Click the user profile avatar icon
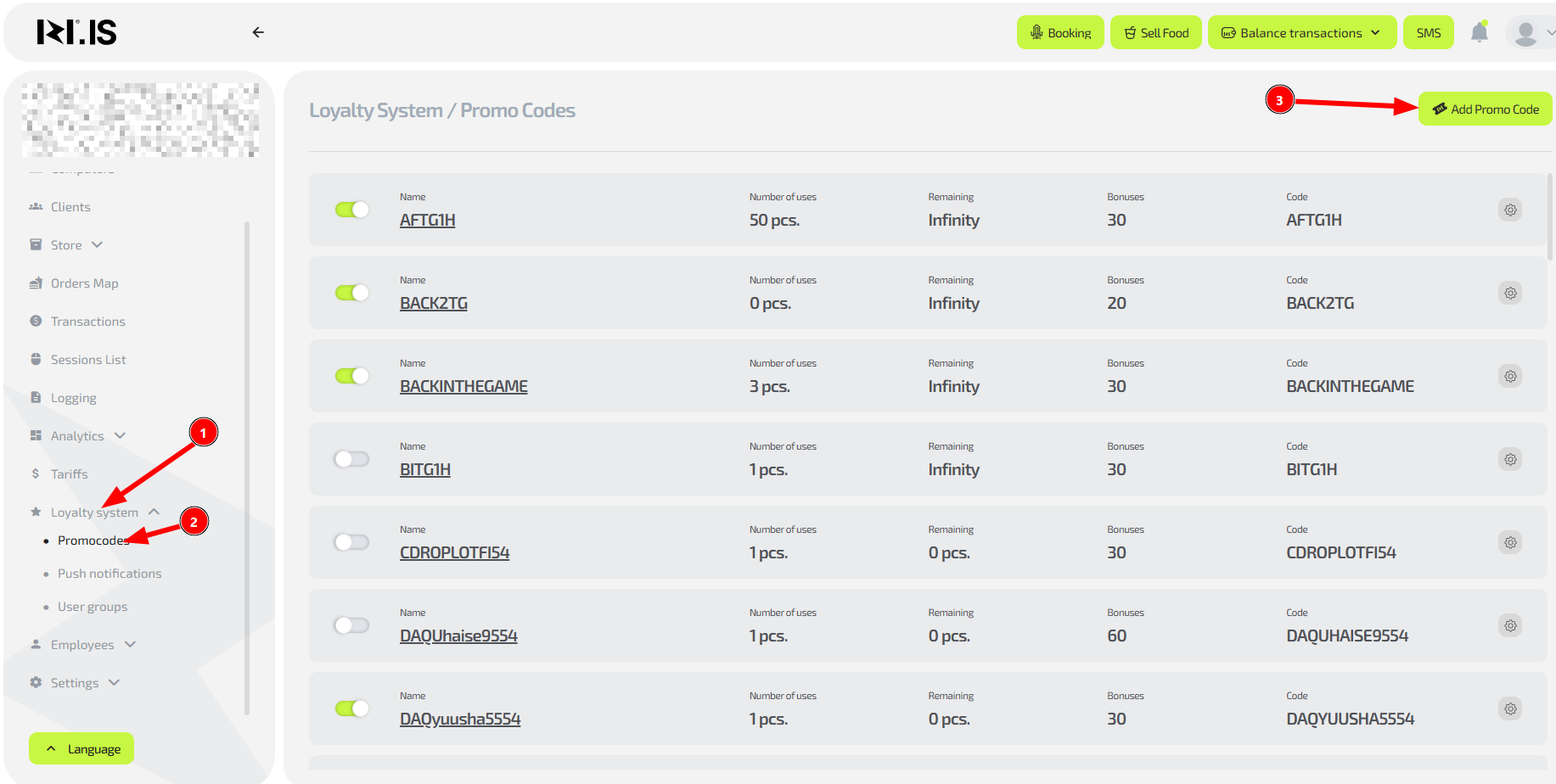 [x=1525, y=33]
